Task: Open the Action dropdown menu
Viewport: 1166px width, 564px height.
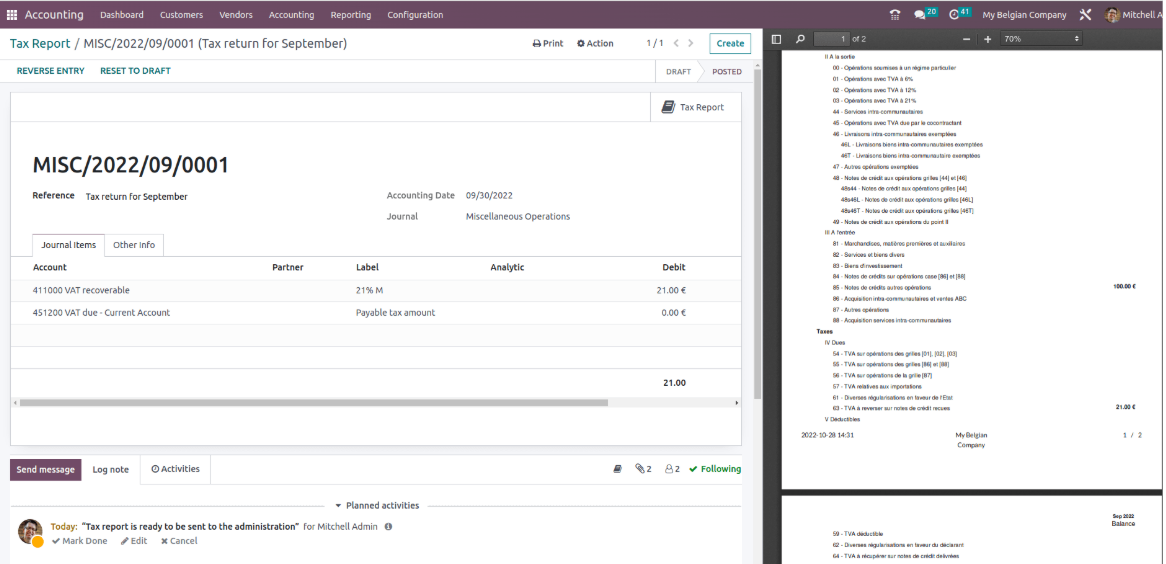Action: [596, 44]
